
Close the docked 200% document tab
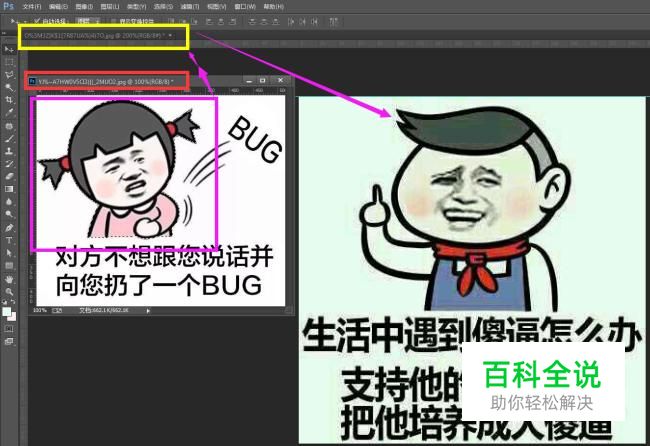(x=171, y=36)
